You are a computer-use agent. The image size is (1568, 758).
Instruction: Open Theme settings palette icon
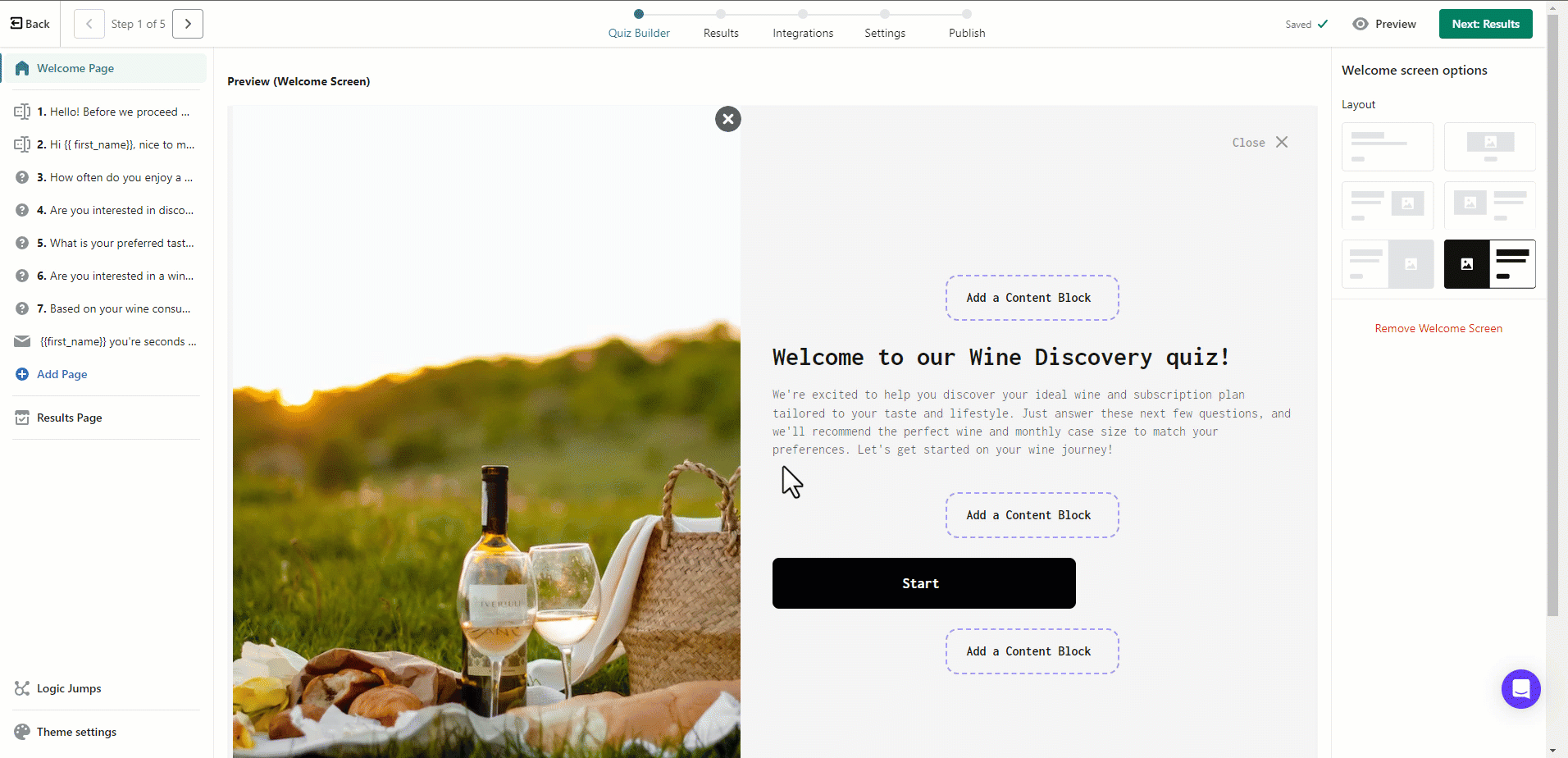coord(22,732)
